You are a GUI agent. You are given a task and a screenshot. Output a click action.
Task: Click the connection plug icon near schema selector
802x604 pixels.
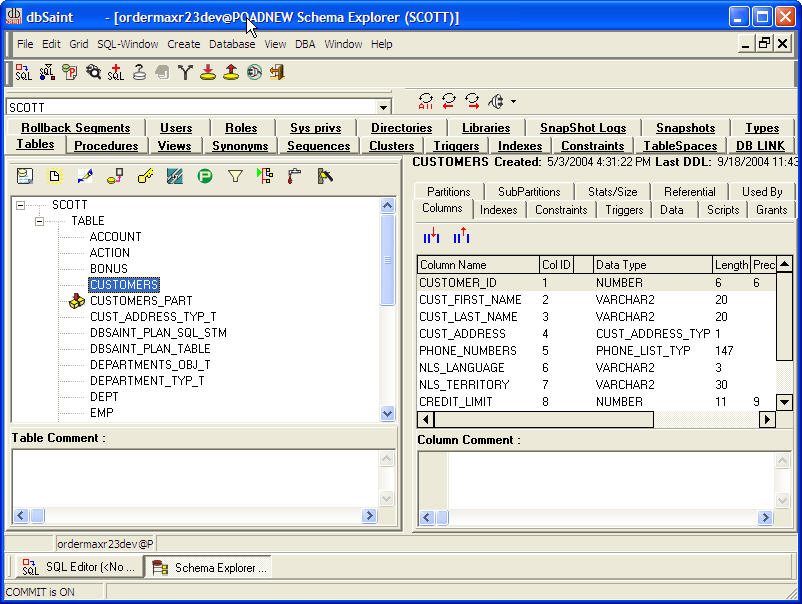(496, 101)
